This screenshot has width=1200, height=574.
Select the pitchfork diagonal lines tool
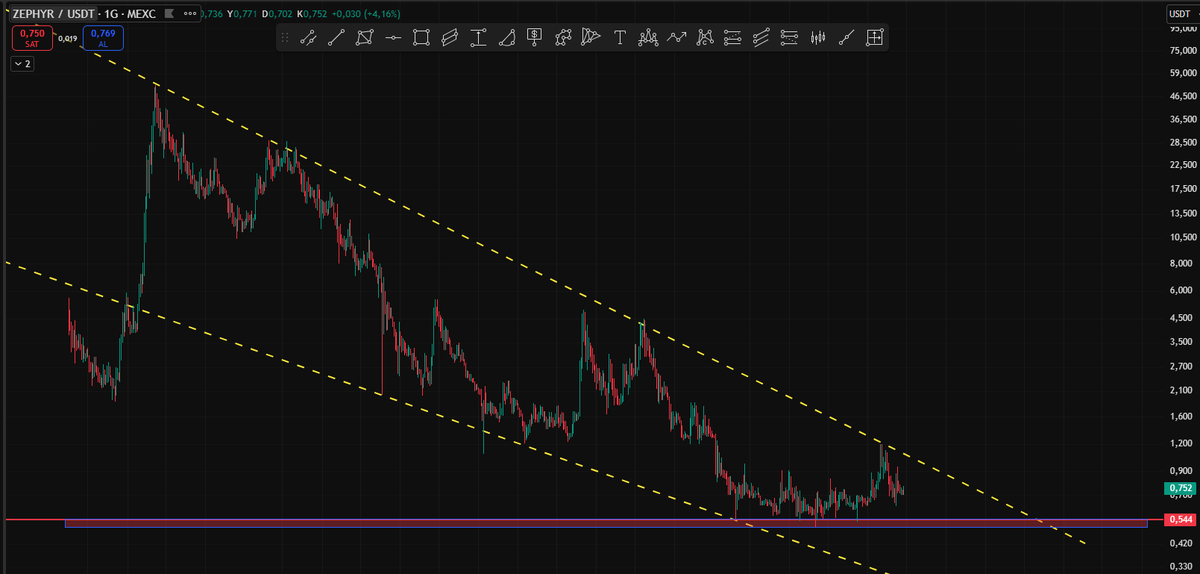coord(761,38)
